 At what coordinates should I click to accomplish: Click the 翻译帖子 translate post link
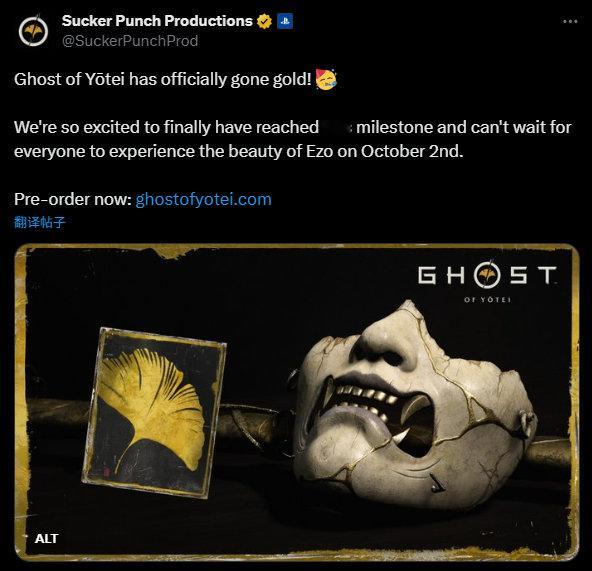click(40, 222)
